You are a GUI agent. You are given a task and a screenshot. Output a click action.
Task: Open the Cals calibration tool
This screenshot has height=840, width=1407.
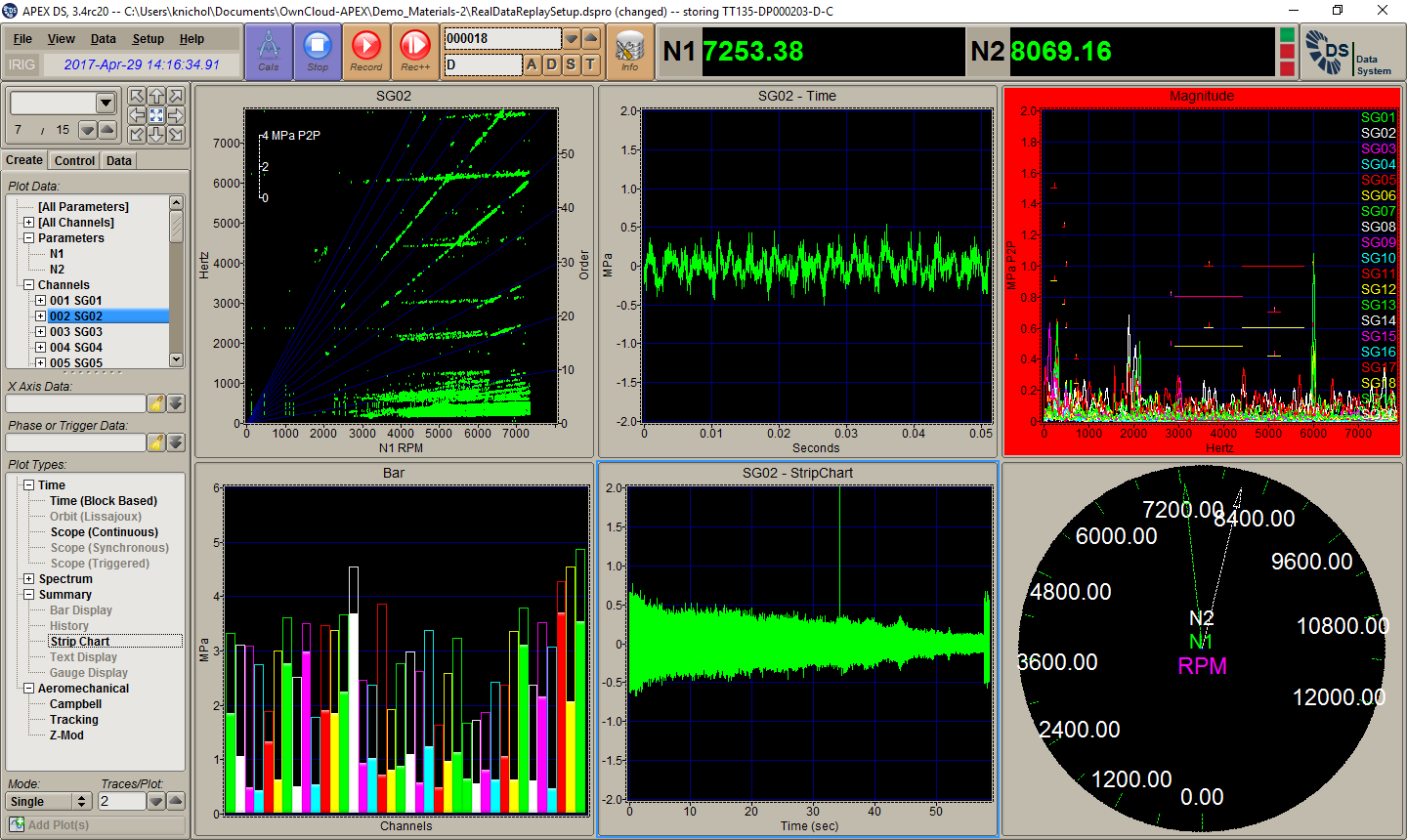268,51
